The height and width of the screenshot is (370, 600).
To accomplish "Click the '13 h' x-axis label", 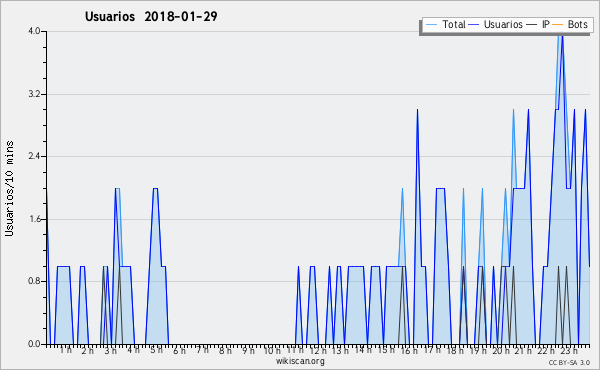I will point(340,350).
